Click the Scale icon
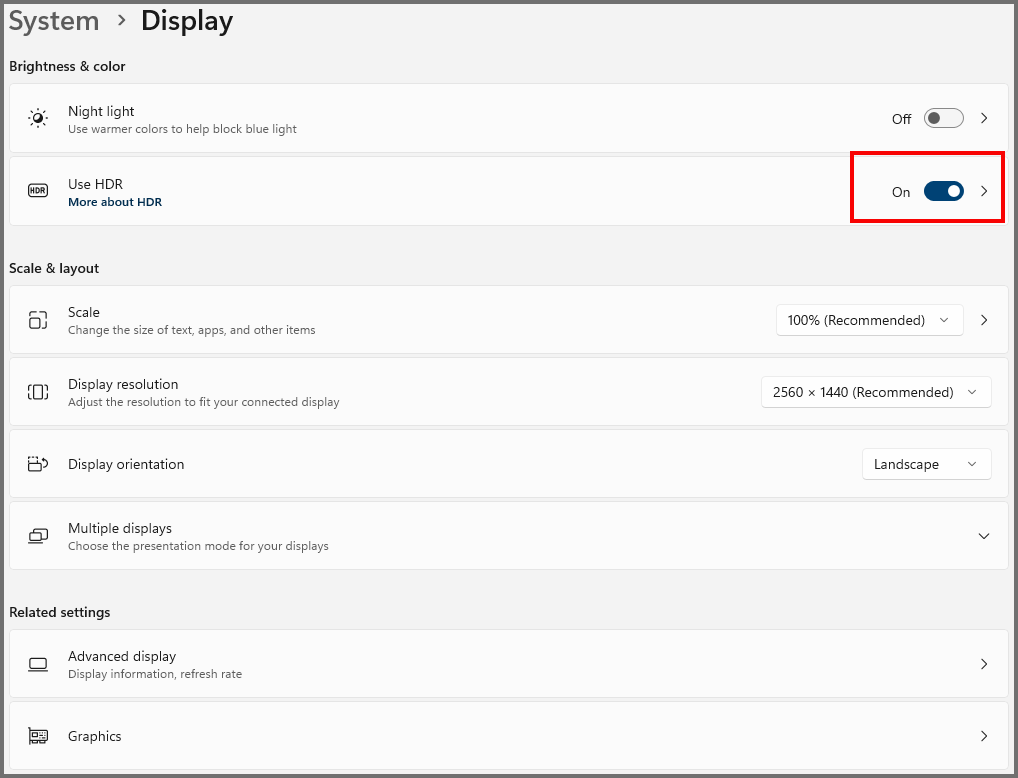1018x778 pixels. [38, 320]
